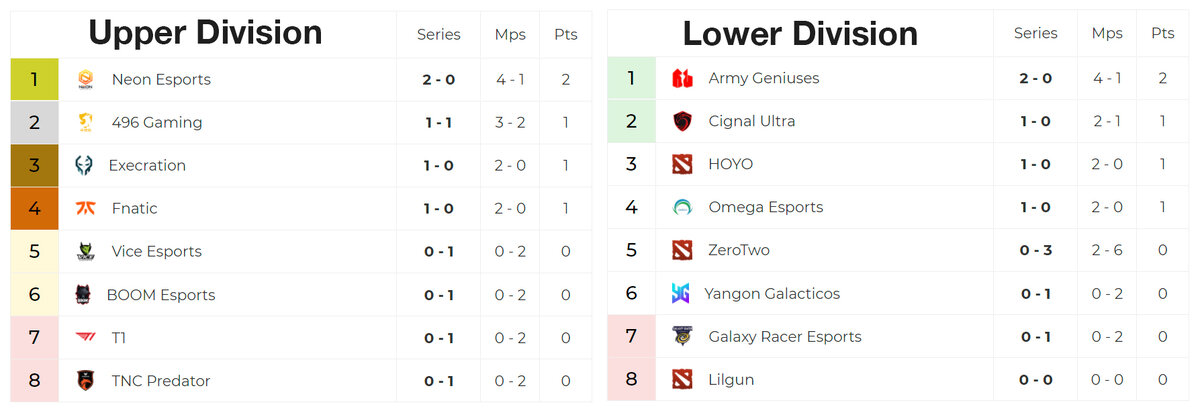Open the ZeroTwo team name link

[x=738, y=250]
